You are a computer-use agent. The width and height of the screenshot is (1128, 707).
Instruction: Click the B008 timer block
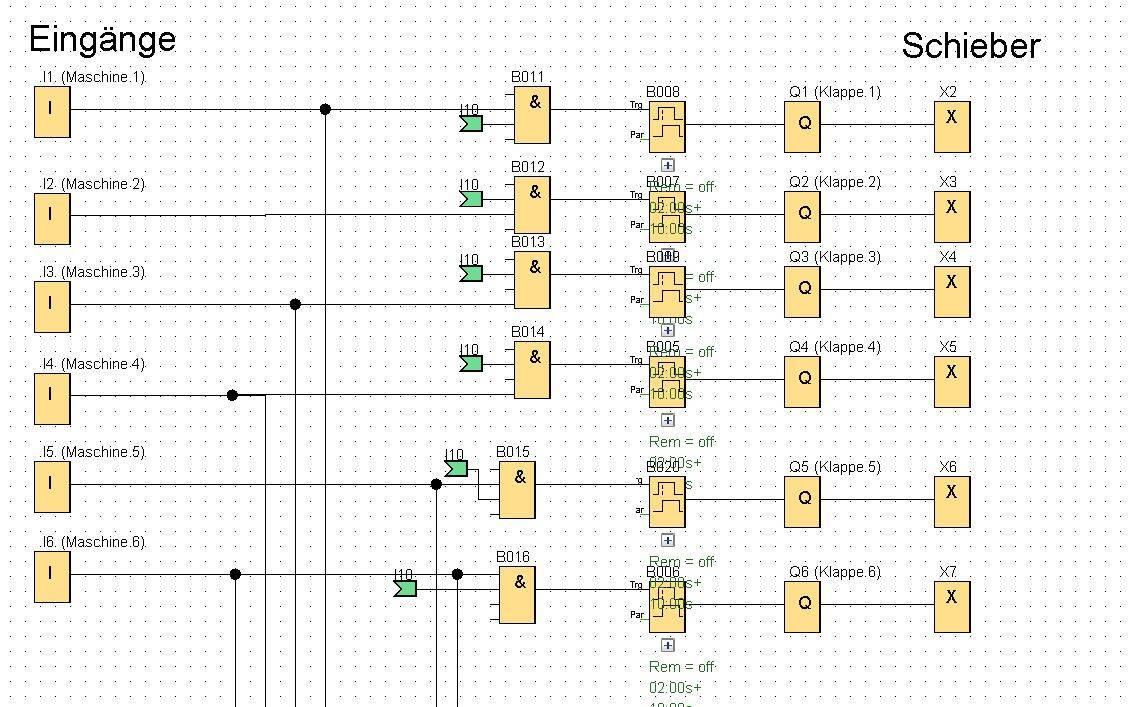click(667, 125)
